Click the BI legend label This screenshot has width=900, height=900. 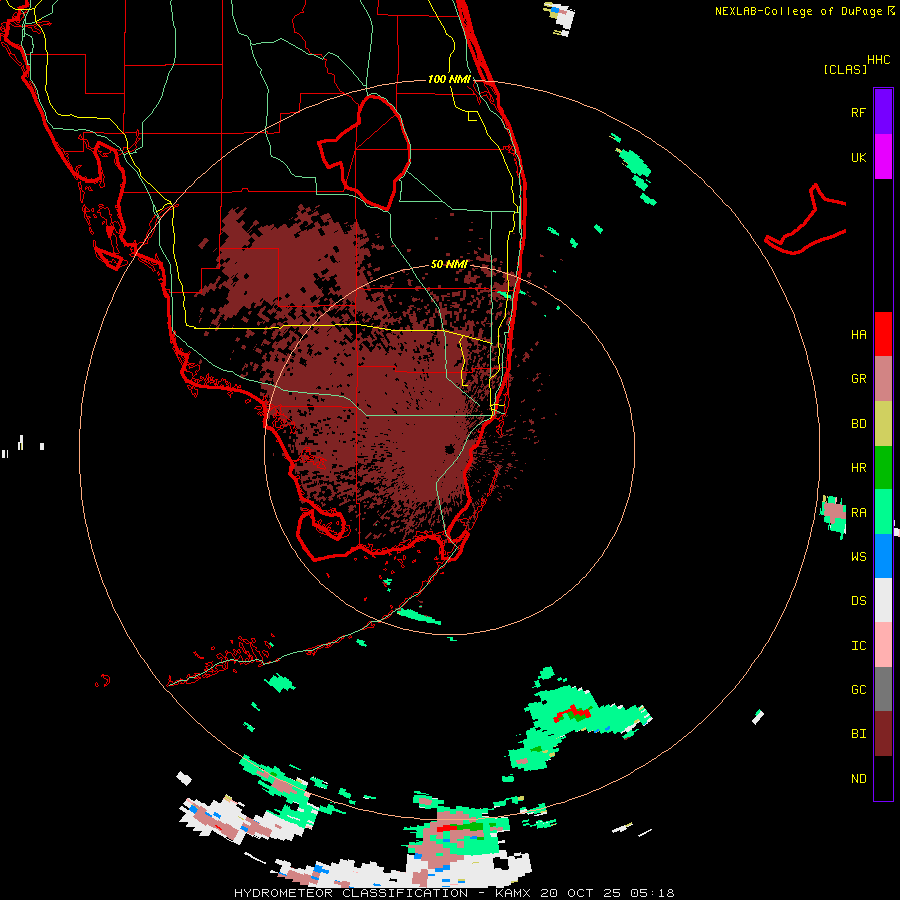pyautogui.click(x=858, y=734)
